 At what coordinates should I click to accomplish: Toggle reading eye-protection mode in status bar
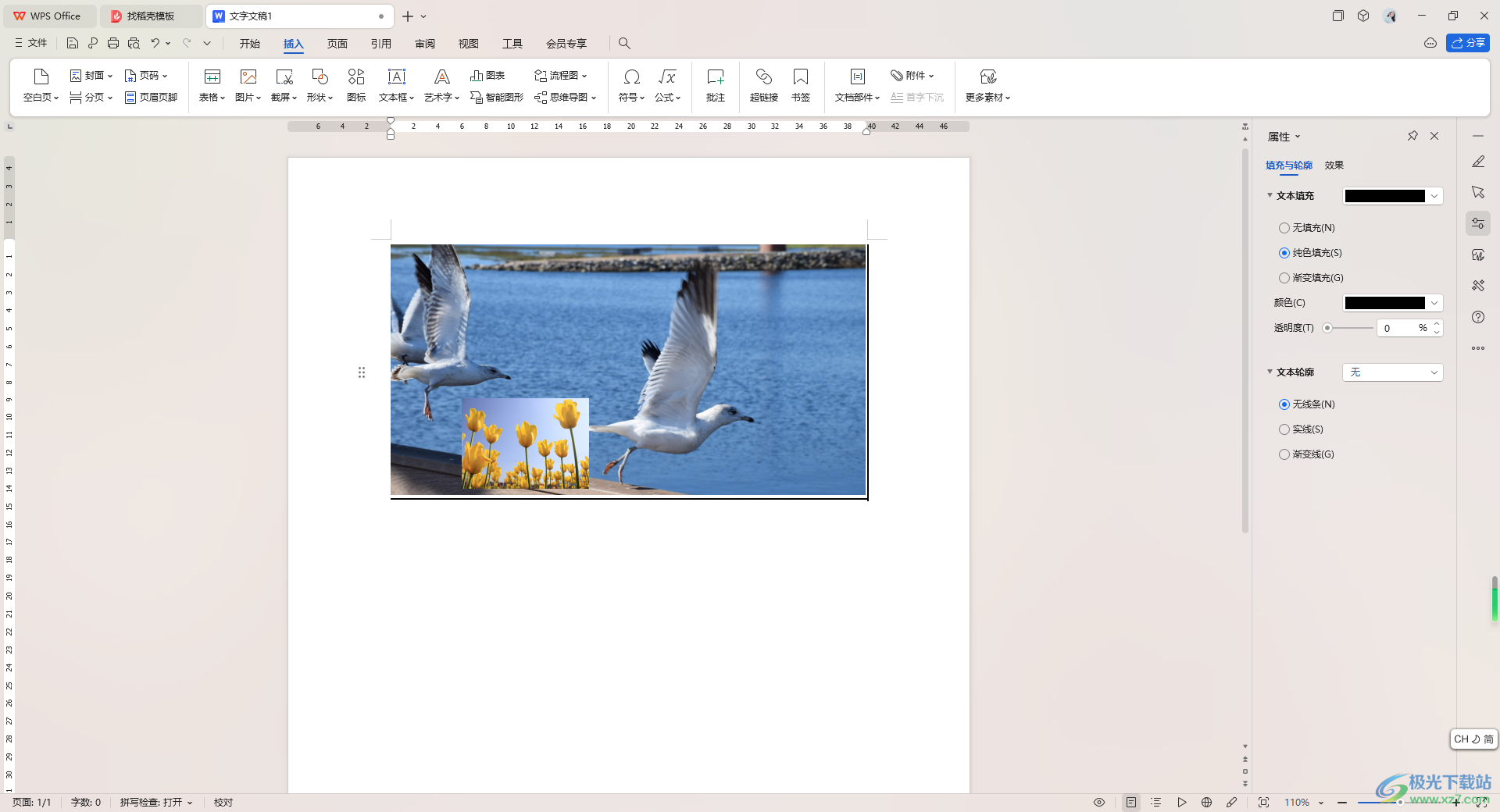[1099, 803]
